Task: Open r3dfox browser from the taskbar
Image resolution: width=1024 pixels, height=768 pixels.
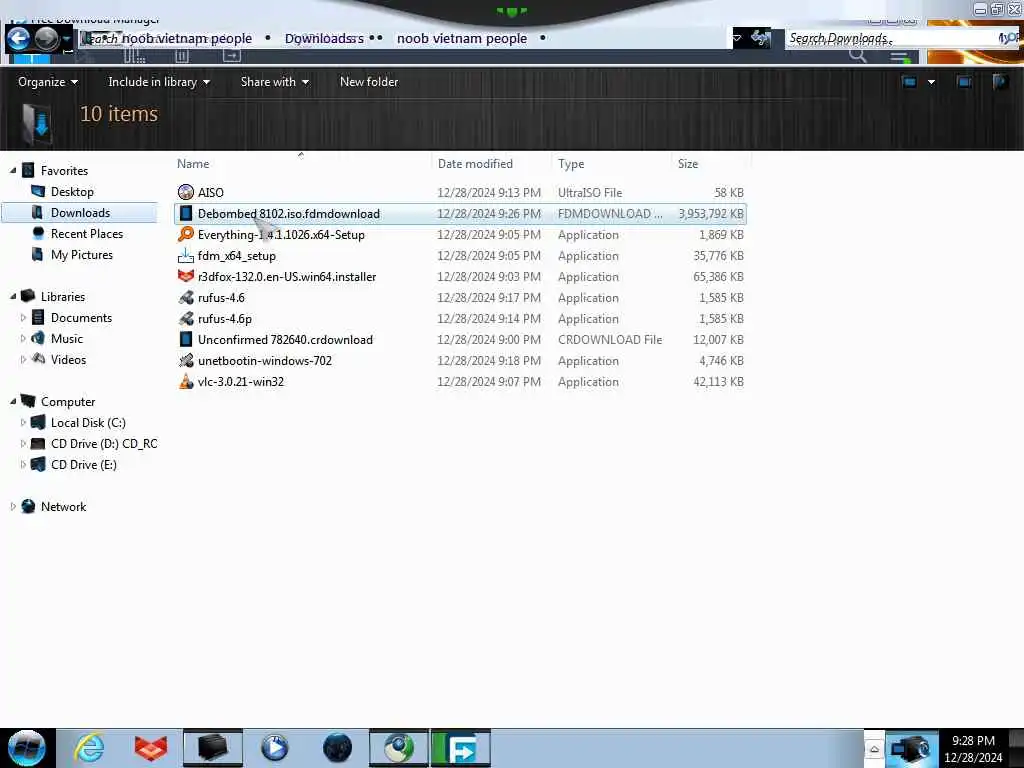Action: [x=151, y=748]
